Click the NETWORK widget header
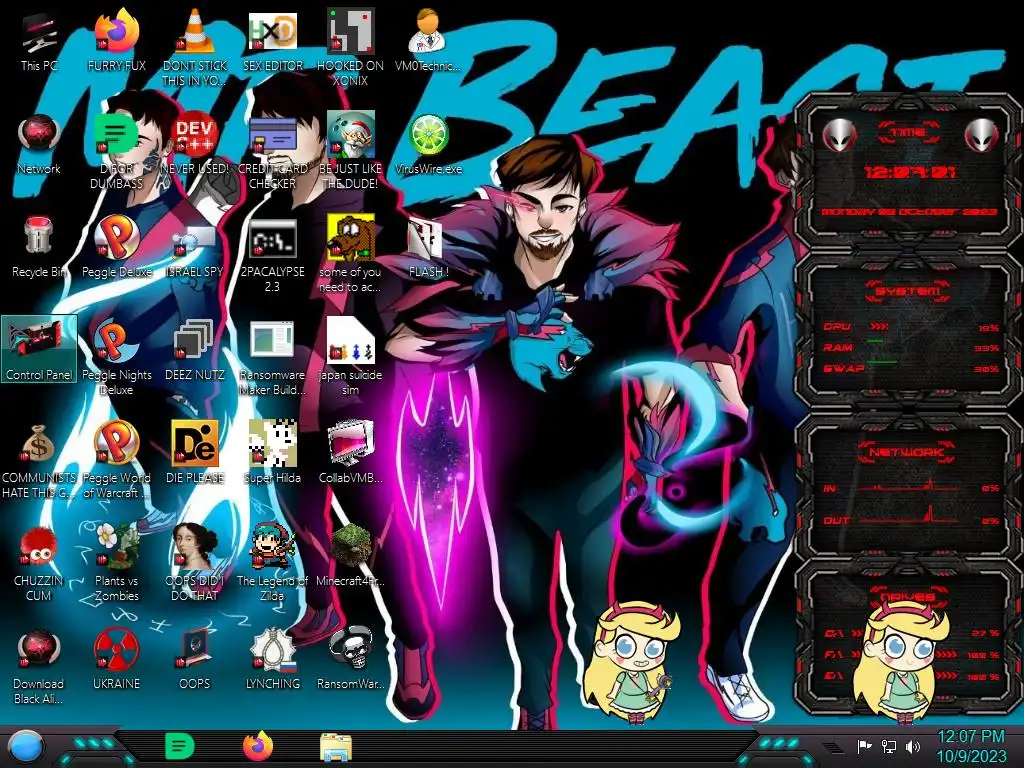The height and width of the screenshot is (768, 1024). pos(908,451)
